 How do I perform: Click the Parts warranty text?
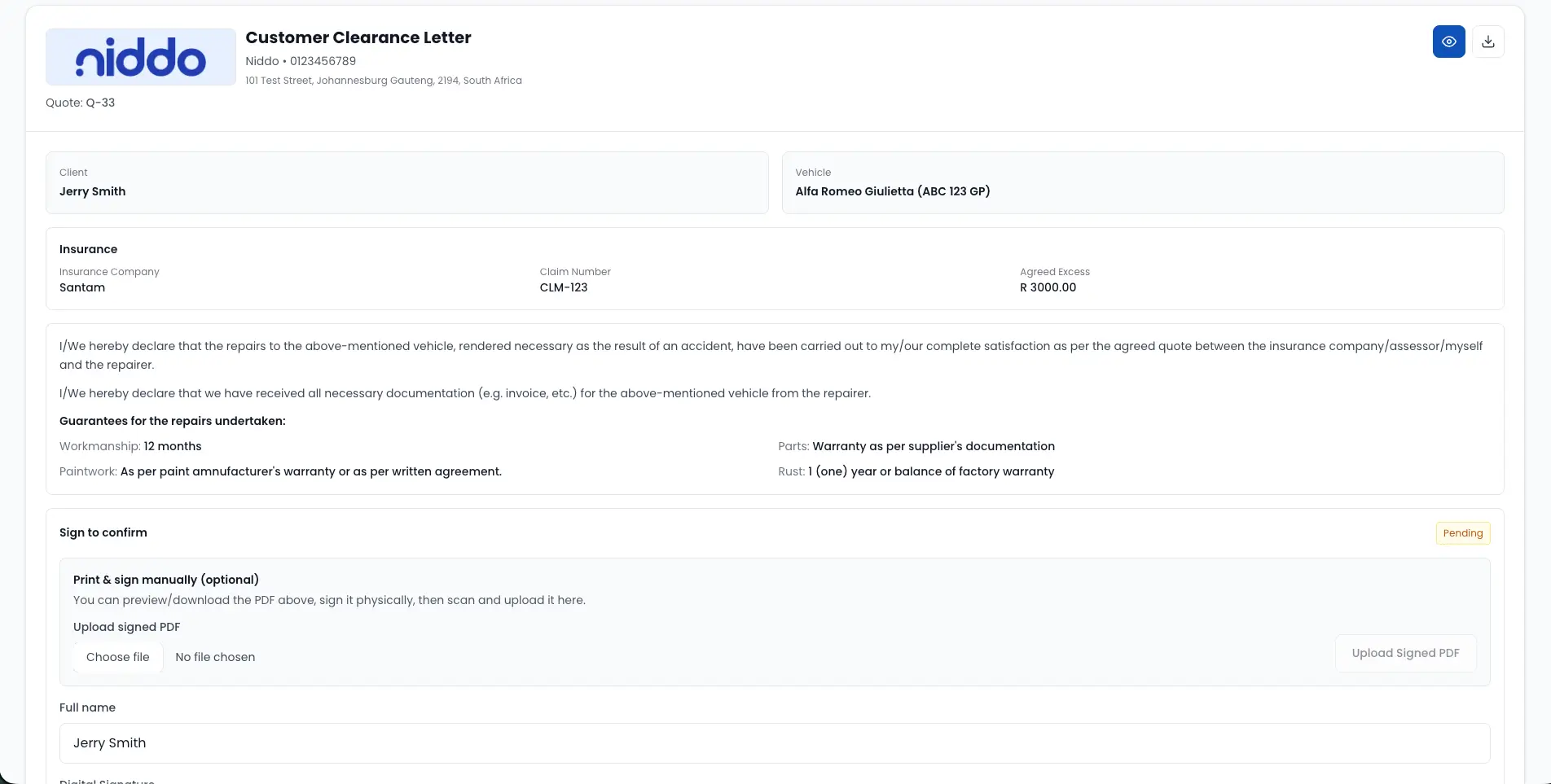point(916,446)
